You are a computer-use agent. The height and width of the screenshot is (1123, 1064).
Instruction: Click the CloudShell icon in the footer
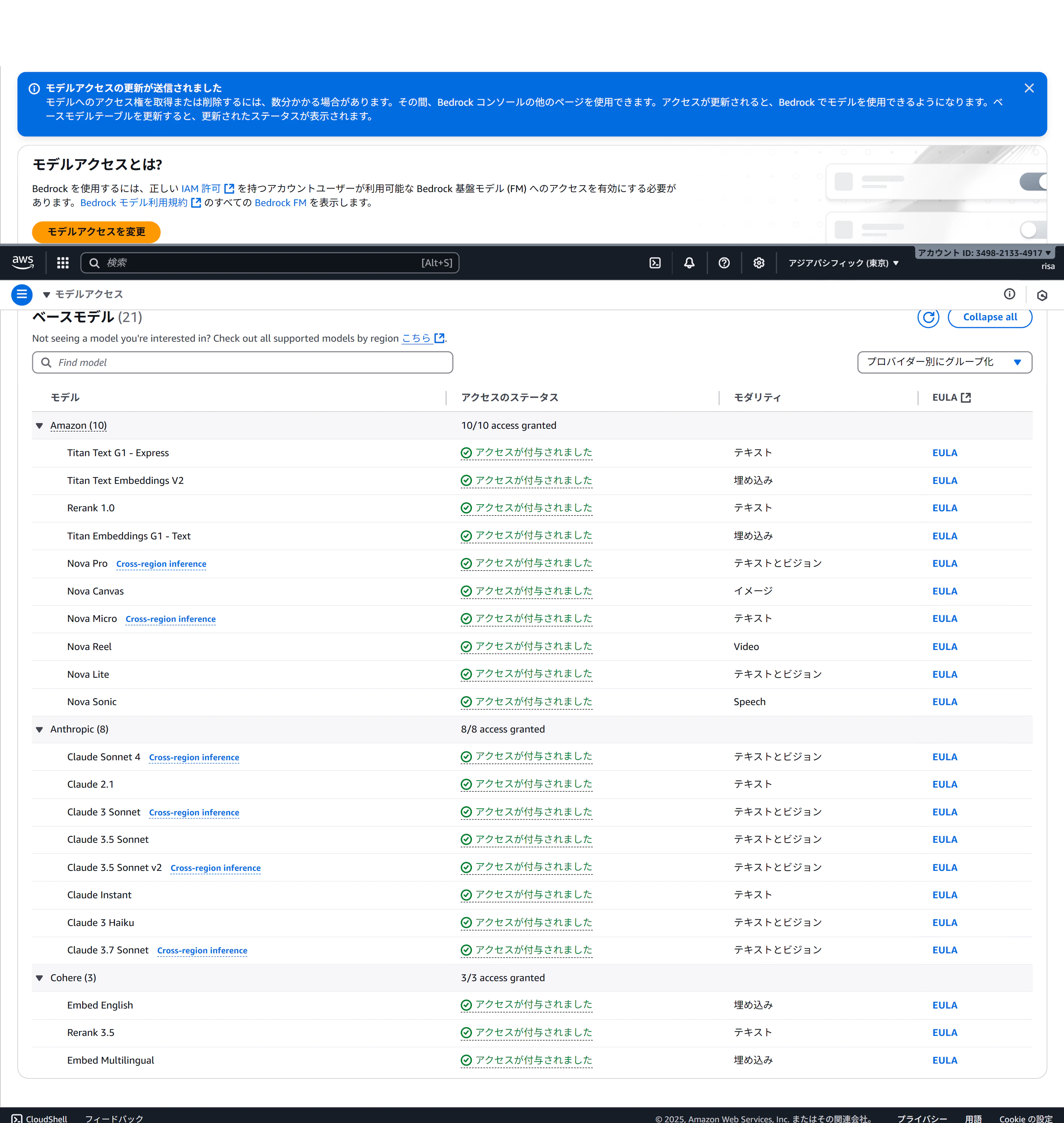17,1118
